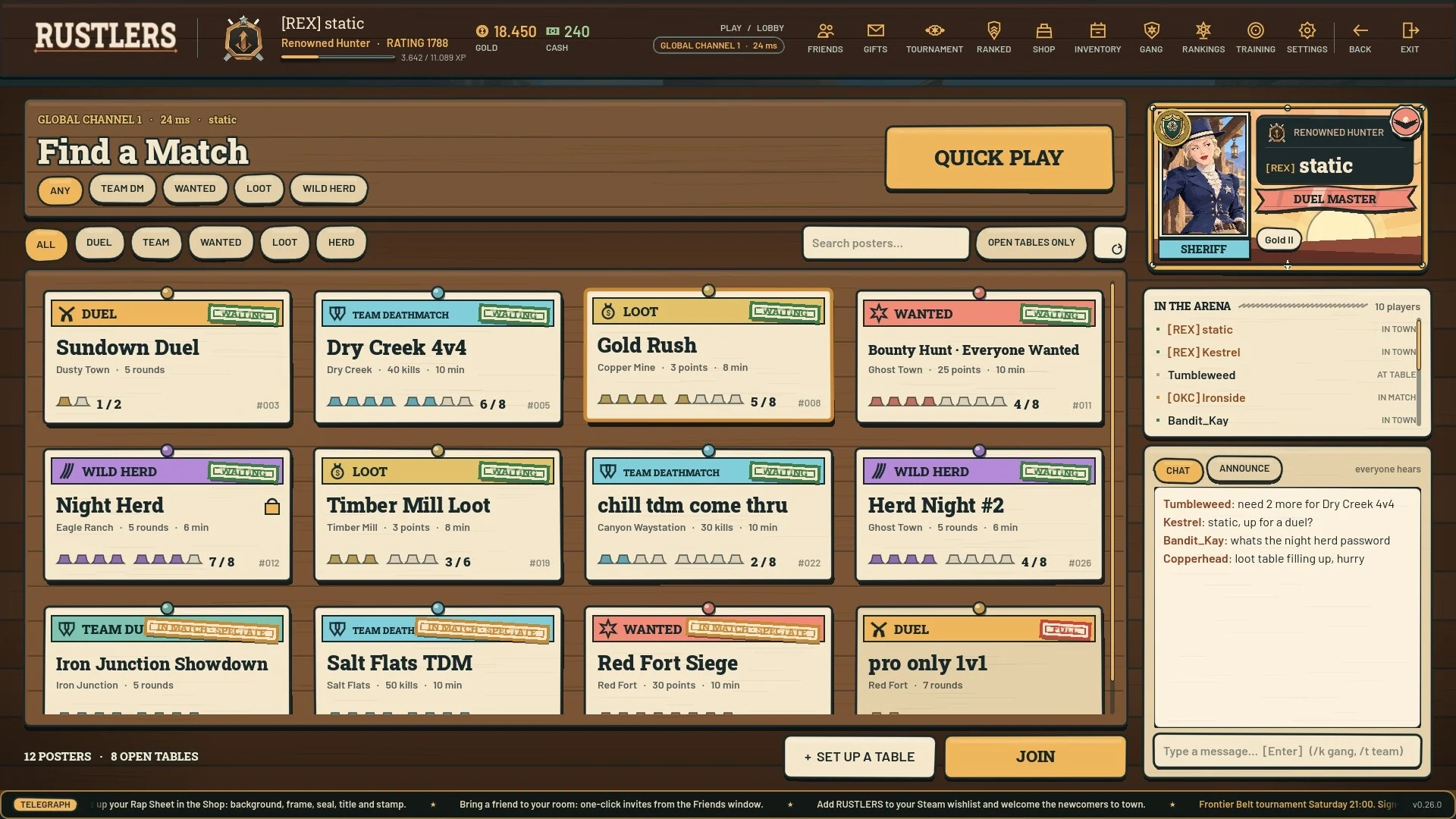The width and height of the screenshot is (1456, 819).
Task: Filter posters by DUEL tab
Action: tap(99, 243)
